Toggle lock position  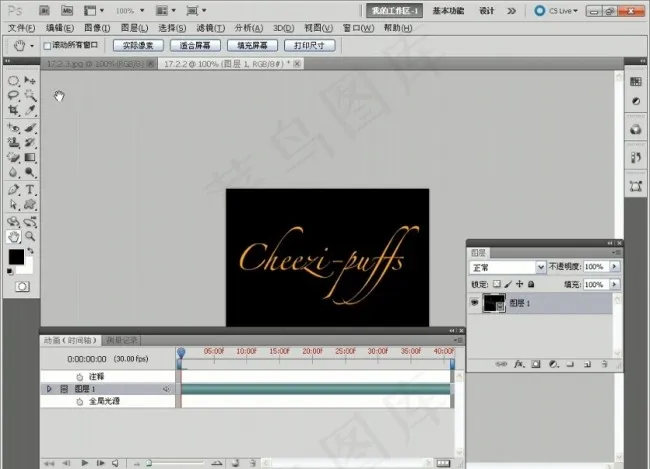(x=519, y=284)
